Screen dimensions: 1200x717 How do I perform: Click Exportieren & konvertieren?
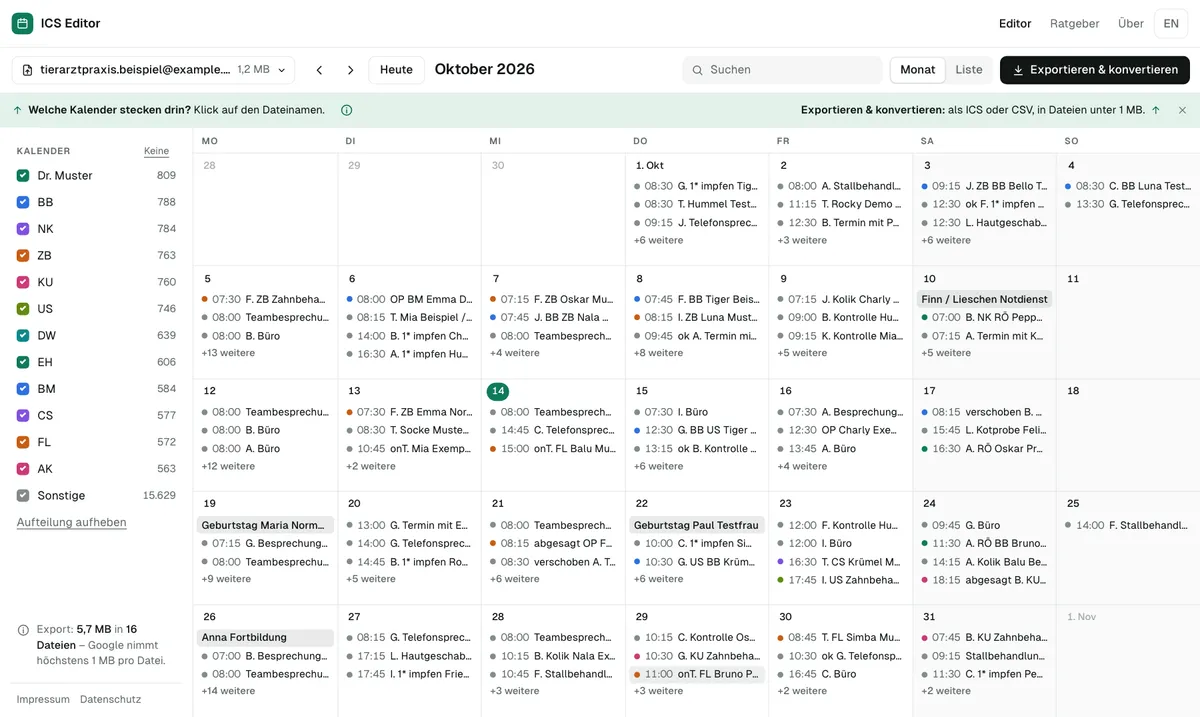[1095, 70]
